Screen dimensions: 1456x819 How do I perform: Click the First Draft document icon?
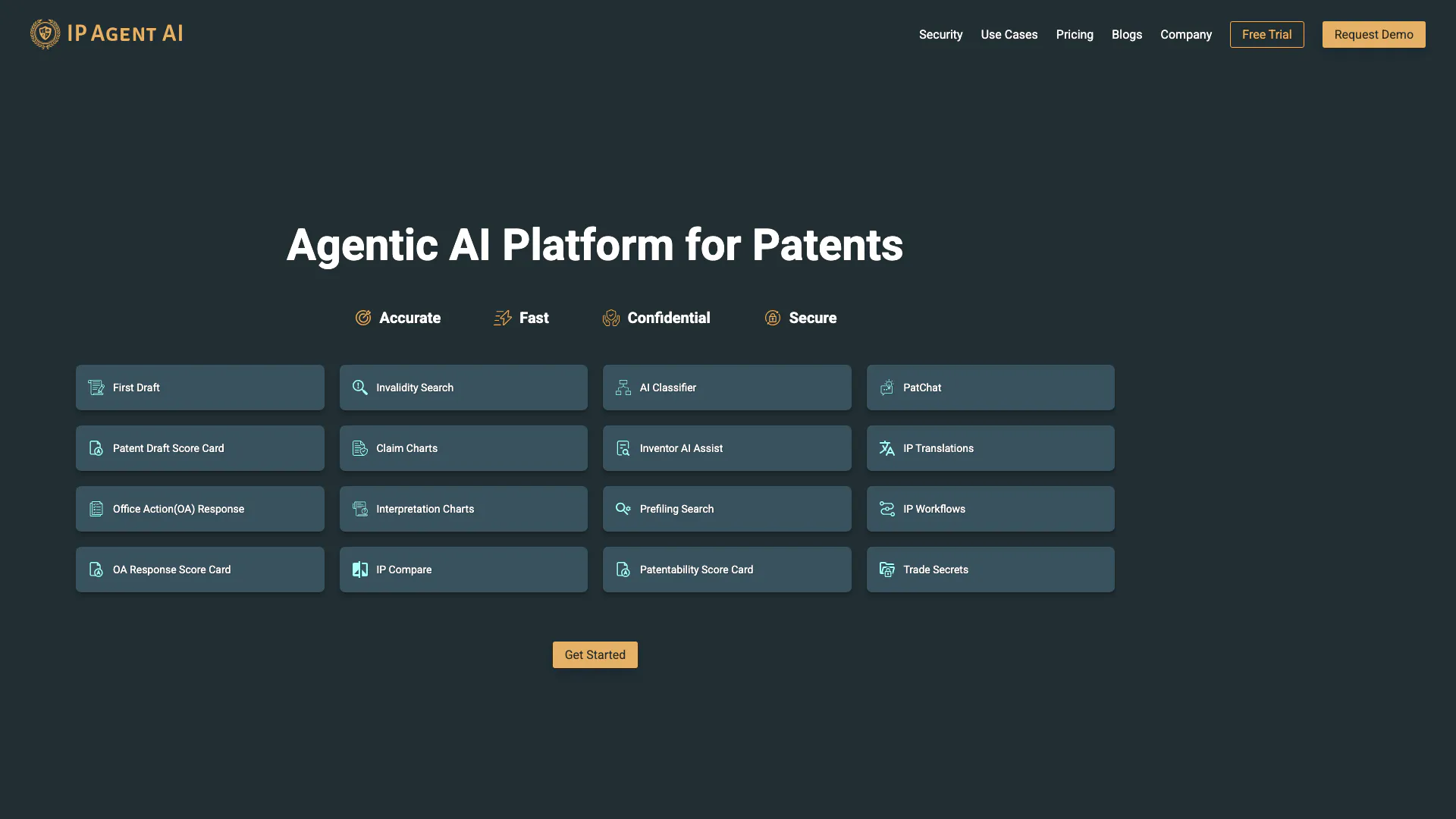pos(96,388)
